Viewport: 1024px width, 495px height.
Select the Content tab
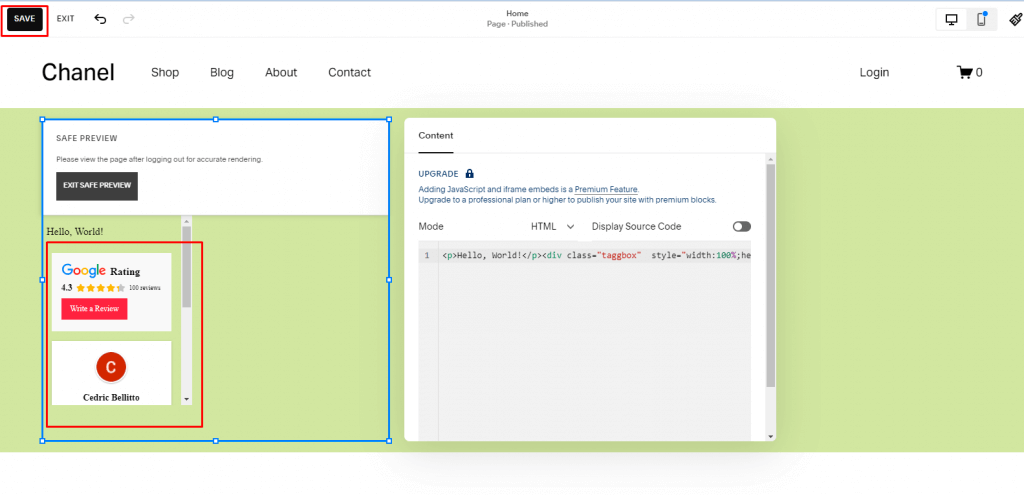click(435, 136)
